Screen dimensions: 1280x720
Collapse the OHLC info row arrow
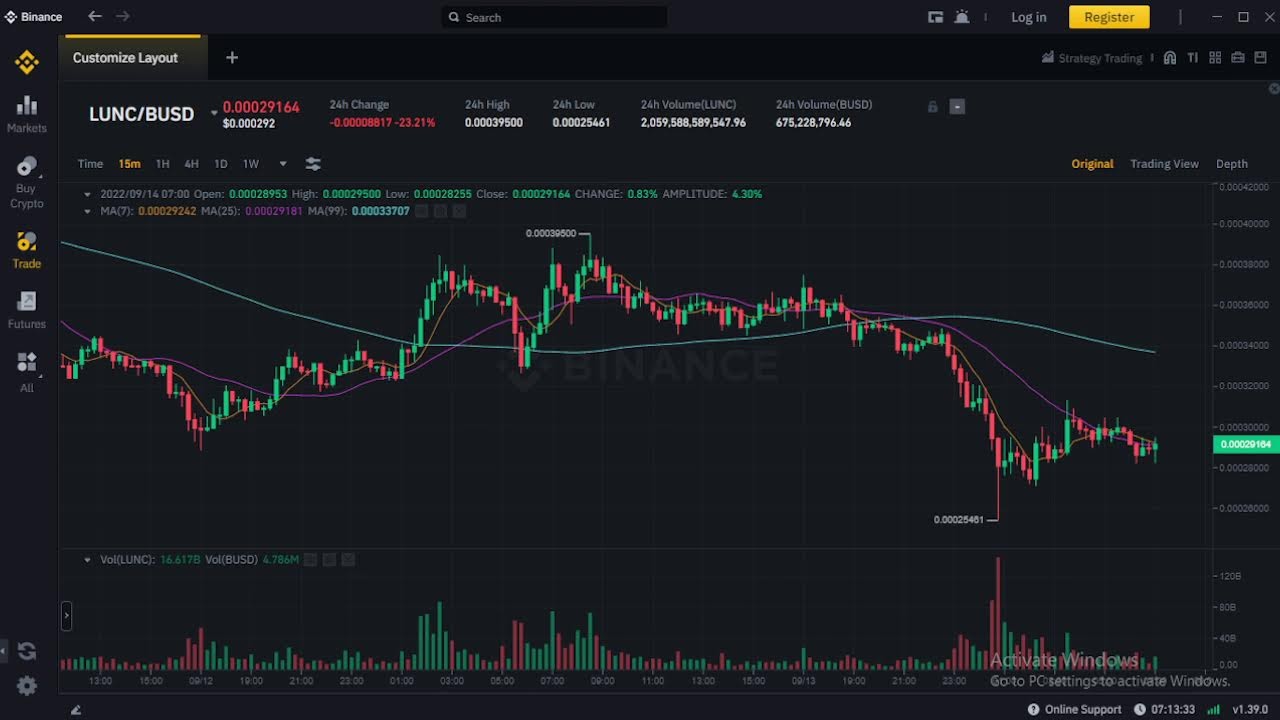88,194
